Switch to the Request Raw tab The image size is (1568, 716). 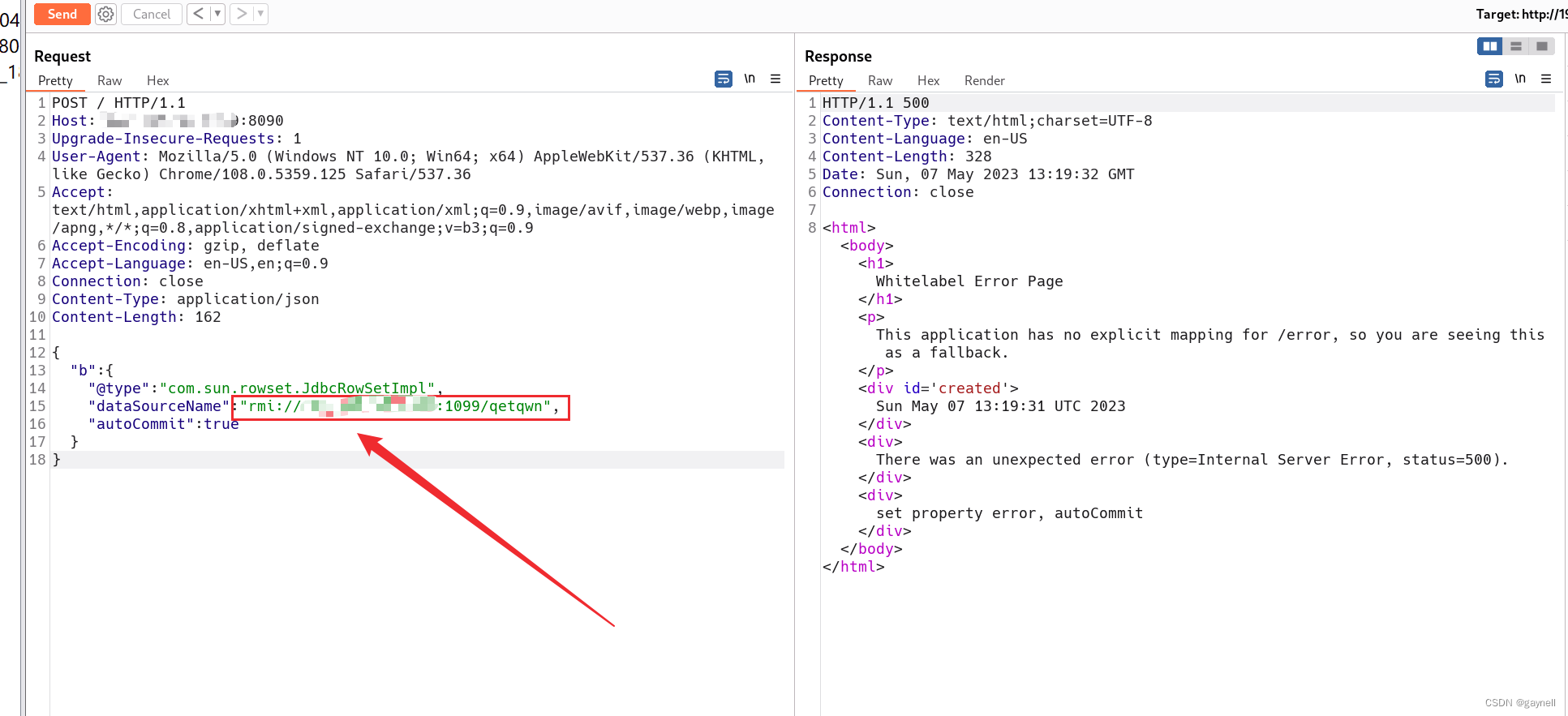(x=110, y=80)
